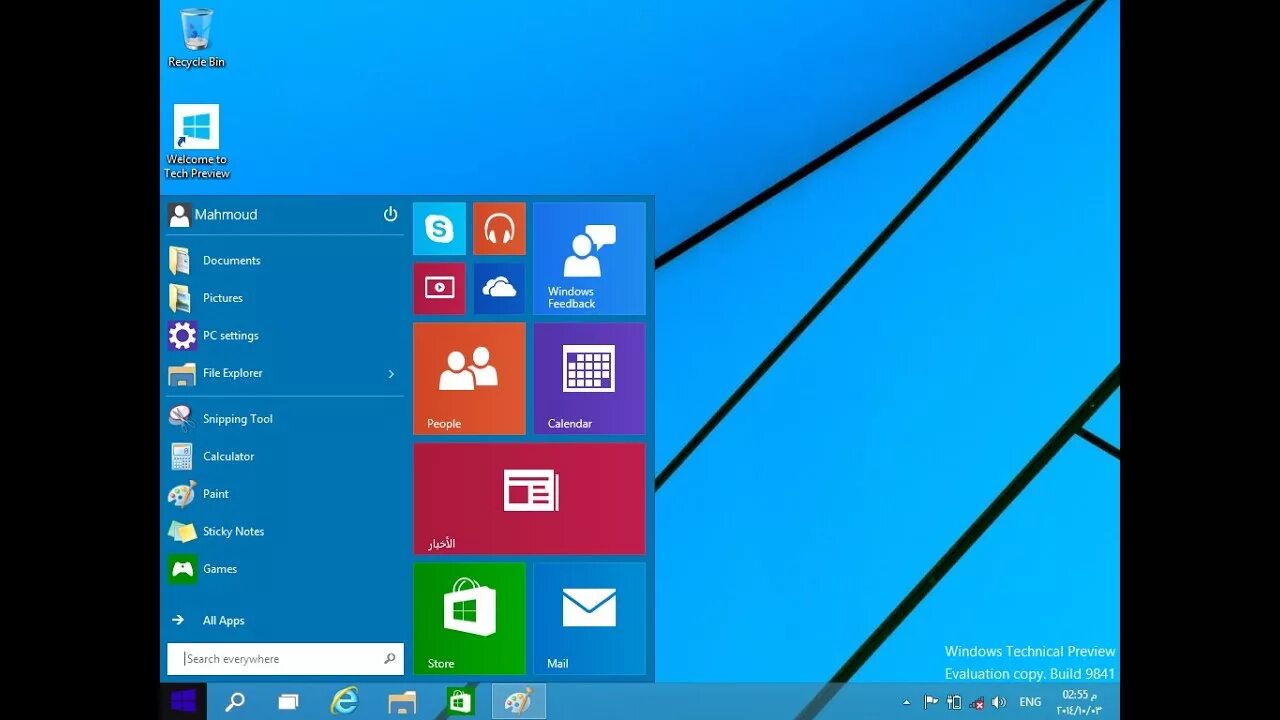The height and width of the screenshot is (720, 1280).
Task: Launch Calculator from Start menu
Action: coord(285,456)
